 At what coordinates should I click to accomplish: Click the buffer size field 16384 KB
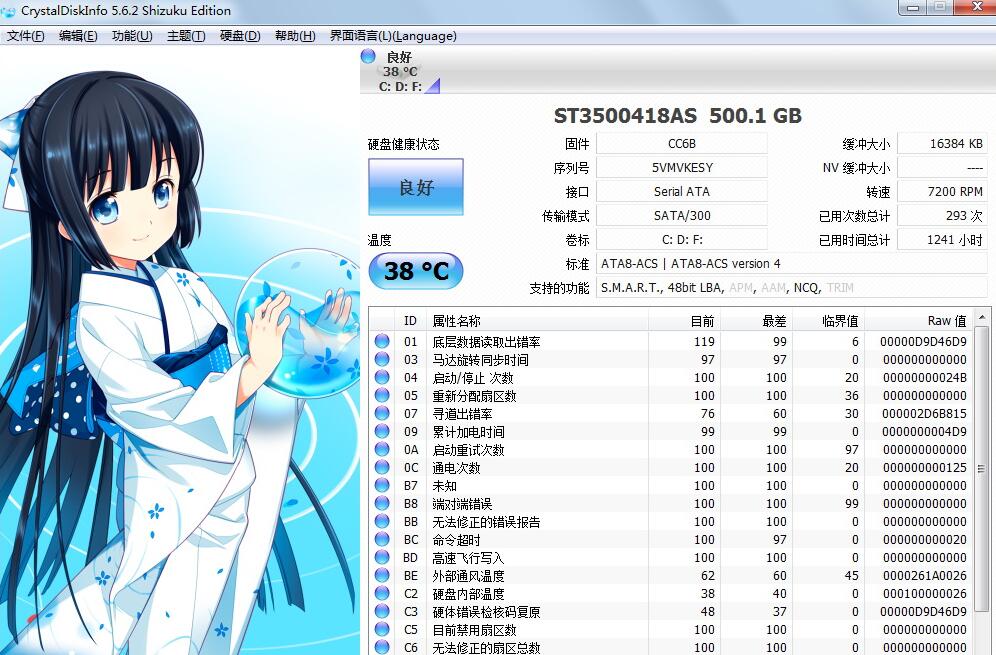942,144
